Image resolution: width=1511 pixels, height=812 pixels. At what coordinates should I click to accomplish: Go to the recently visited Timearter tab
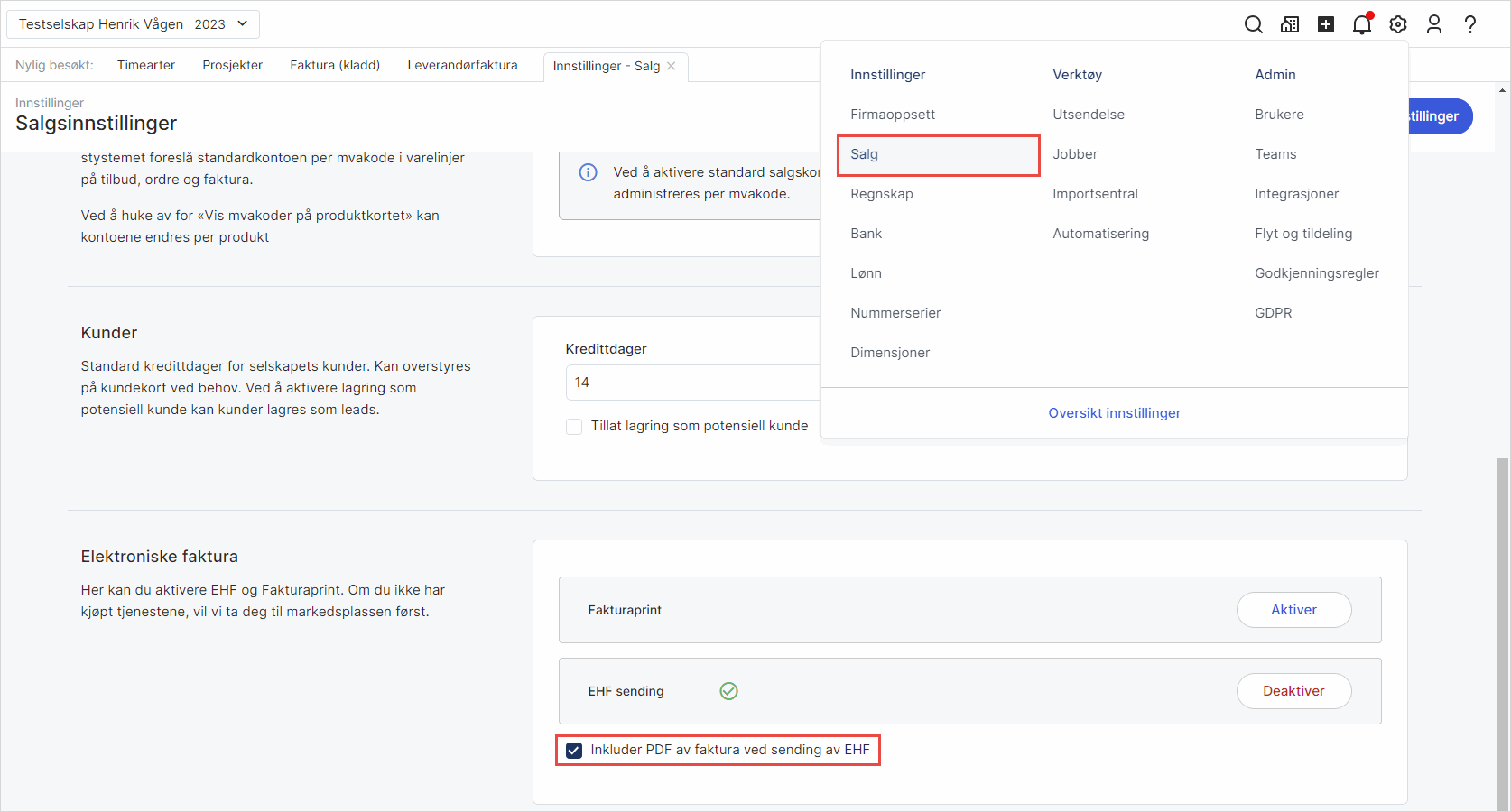click(x=146, y=65)
